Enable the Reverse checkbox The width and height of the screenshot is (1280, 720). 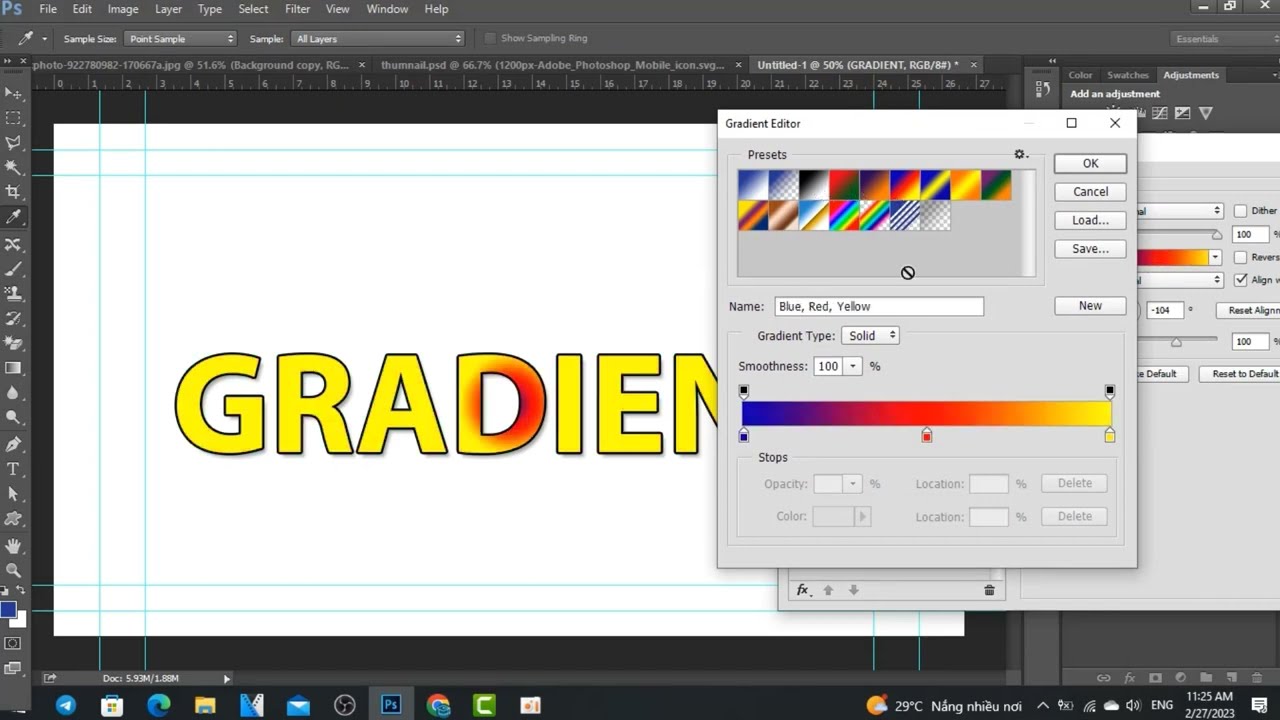tap(1240, 257)
